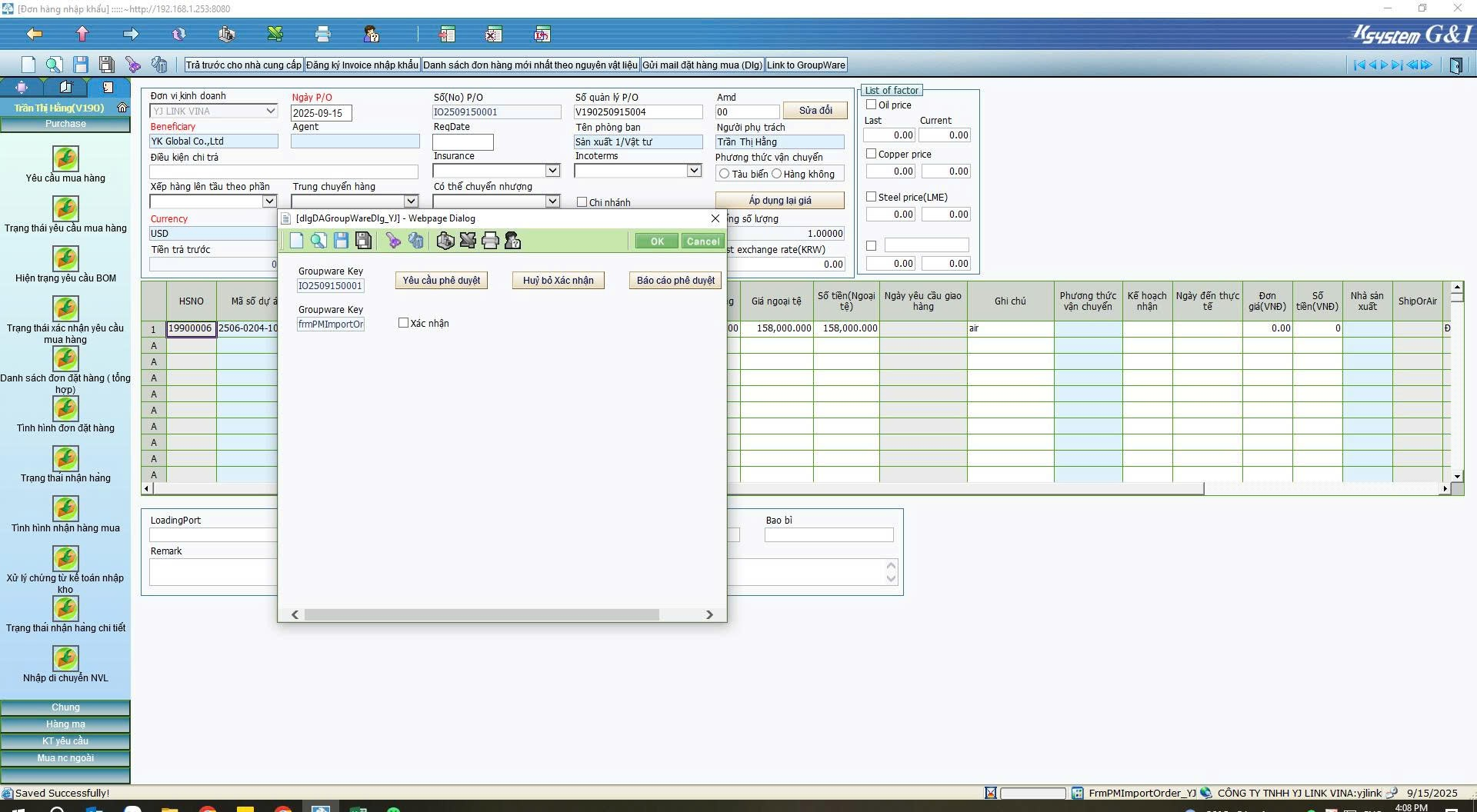Image resolution: width=1477 pixels, height=812 pixels.
Task: Click the refresh arrows icon in the top toolbar
Action: pyautogui.click(x=178, y=34)
